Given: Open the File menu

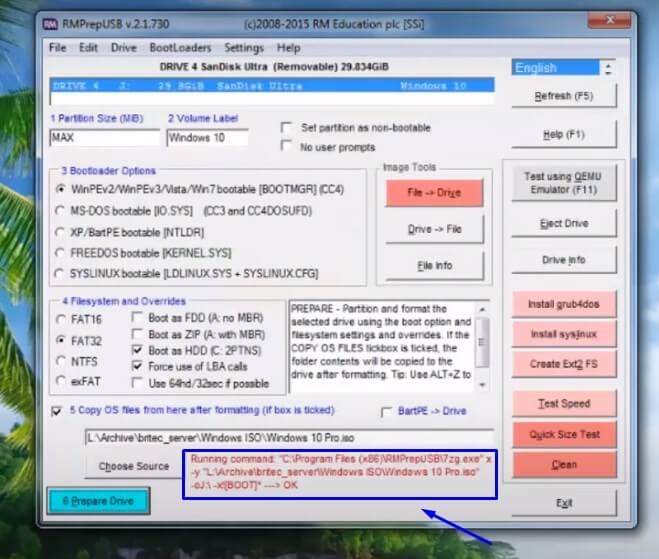Looking at the screenshot, I should (x=58, y=47).
